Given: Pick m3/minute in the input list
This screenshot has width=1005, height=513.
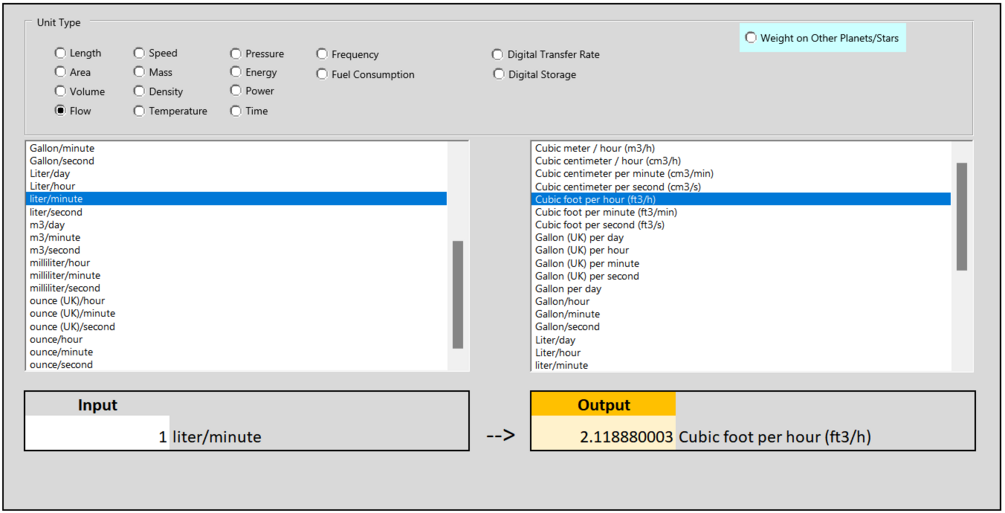Looking at the screenshot, I should click(x=236, y=237).
